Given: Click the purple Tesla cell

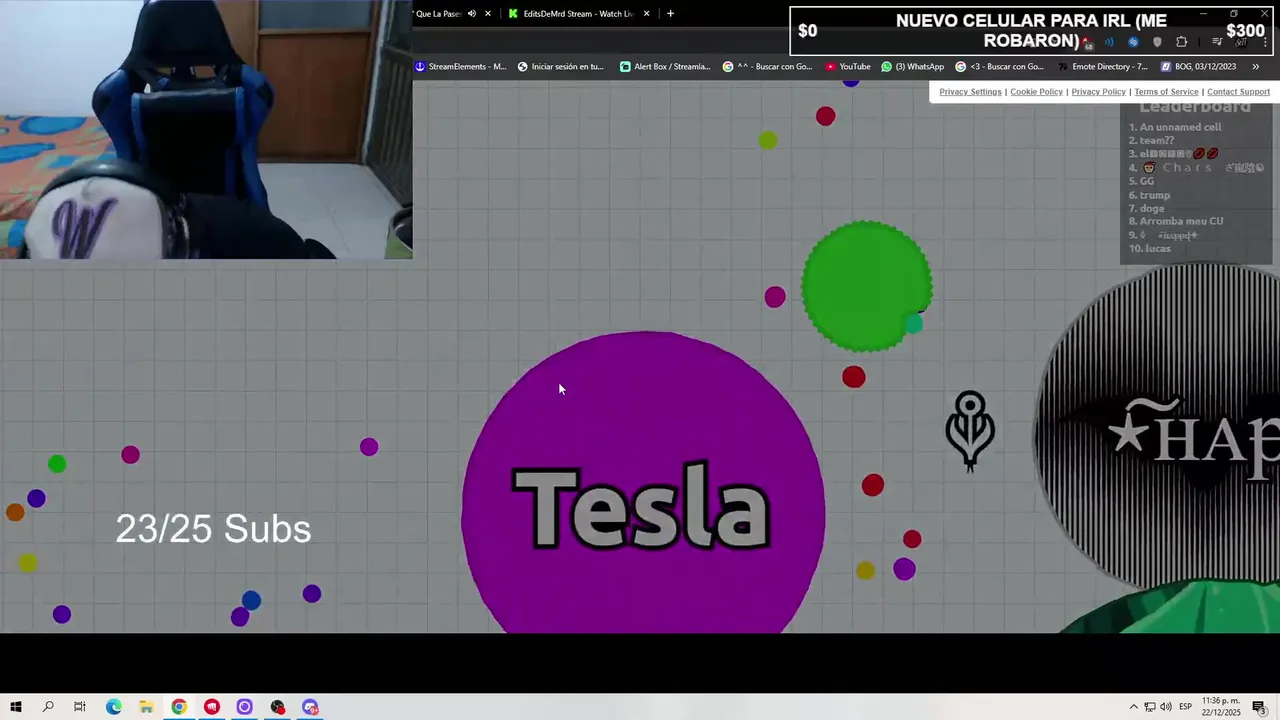Looking at the screenshot, I should click(643, 482).
